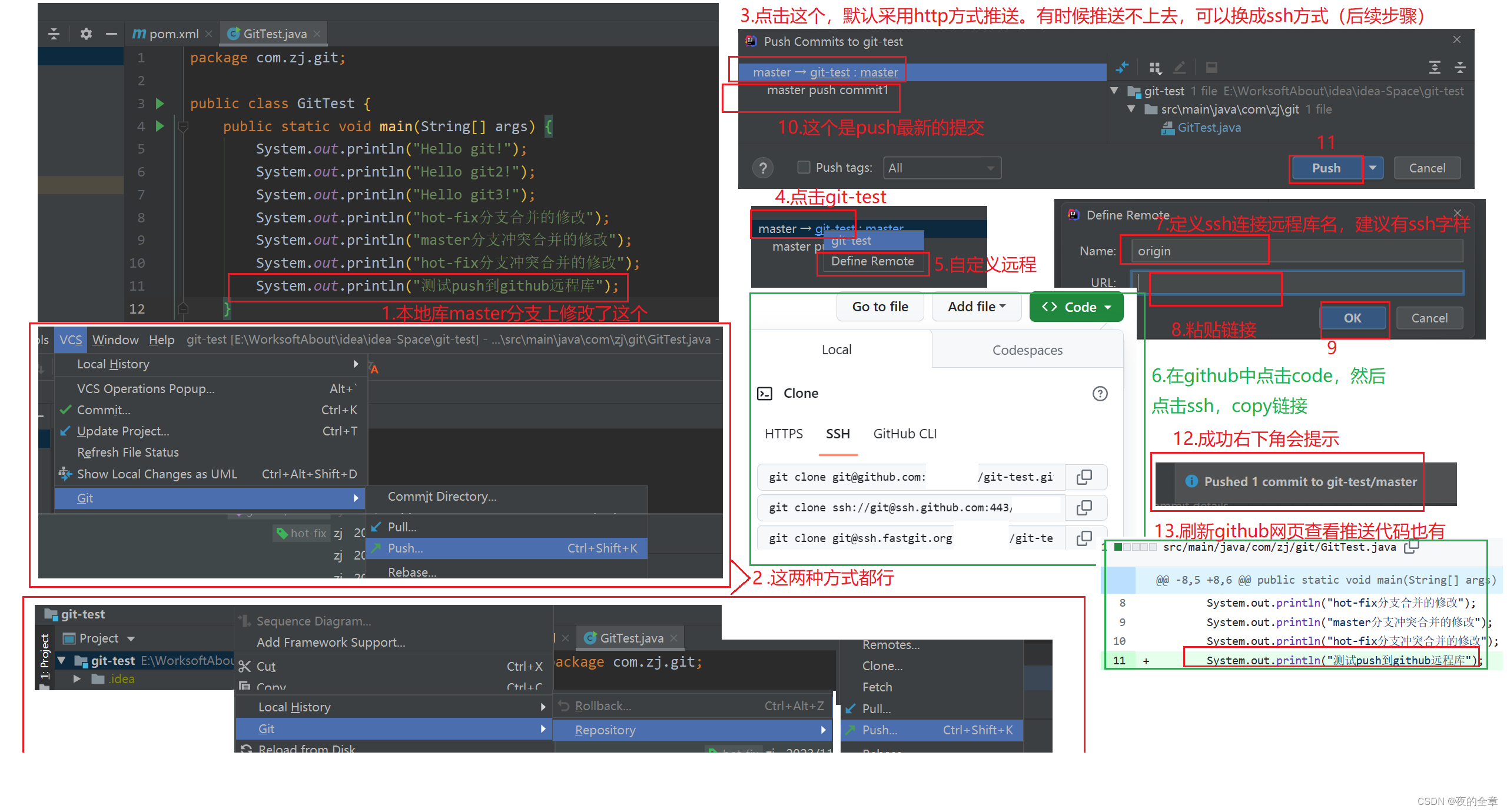
Task: Click the group by icon in Push dialog
Action: tap(1155, 68)
